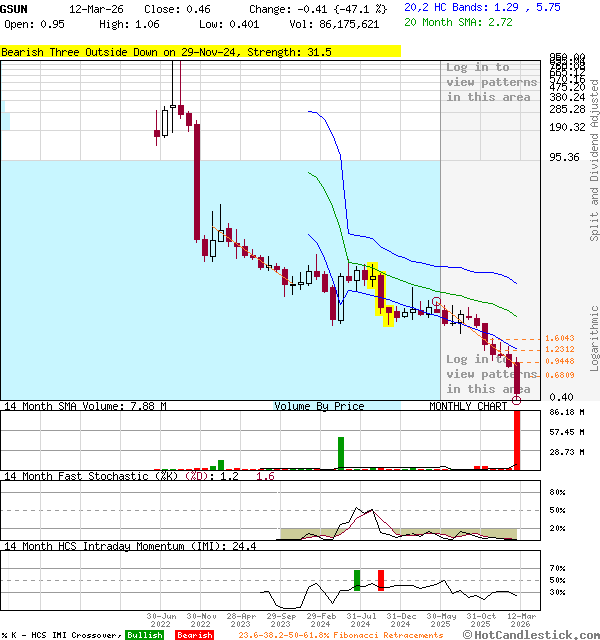Viewport: 600px width, 640px height.
Task: Click the upper 'Log in to view patterns' text
Action: (x=491, y=82)
